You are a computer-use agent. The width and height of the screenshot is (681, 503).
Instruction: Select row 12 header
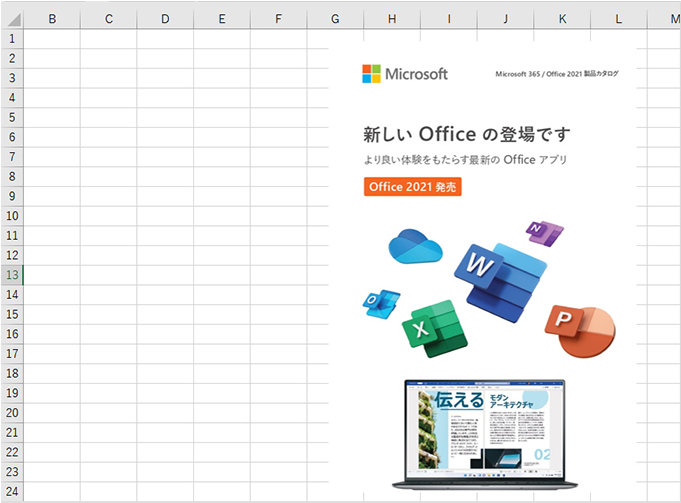(x=12, y=255)
